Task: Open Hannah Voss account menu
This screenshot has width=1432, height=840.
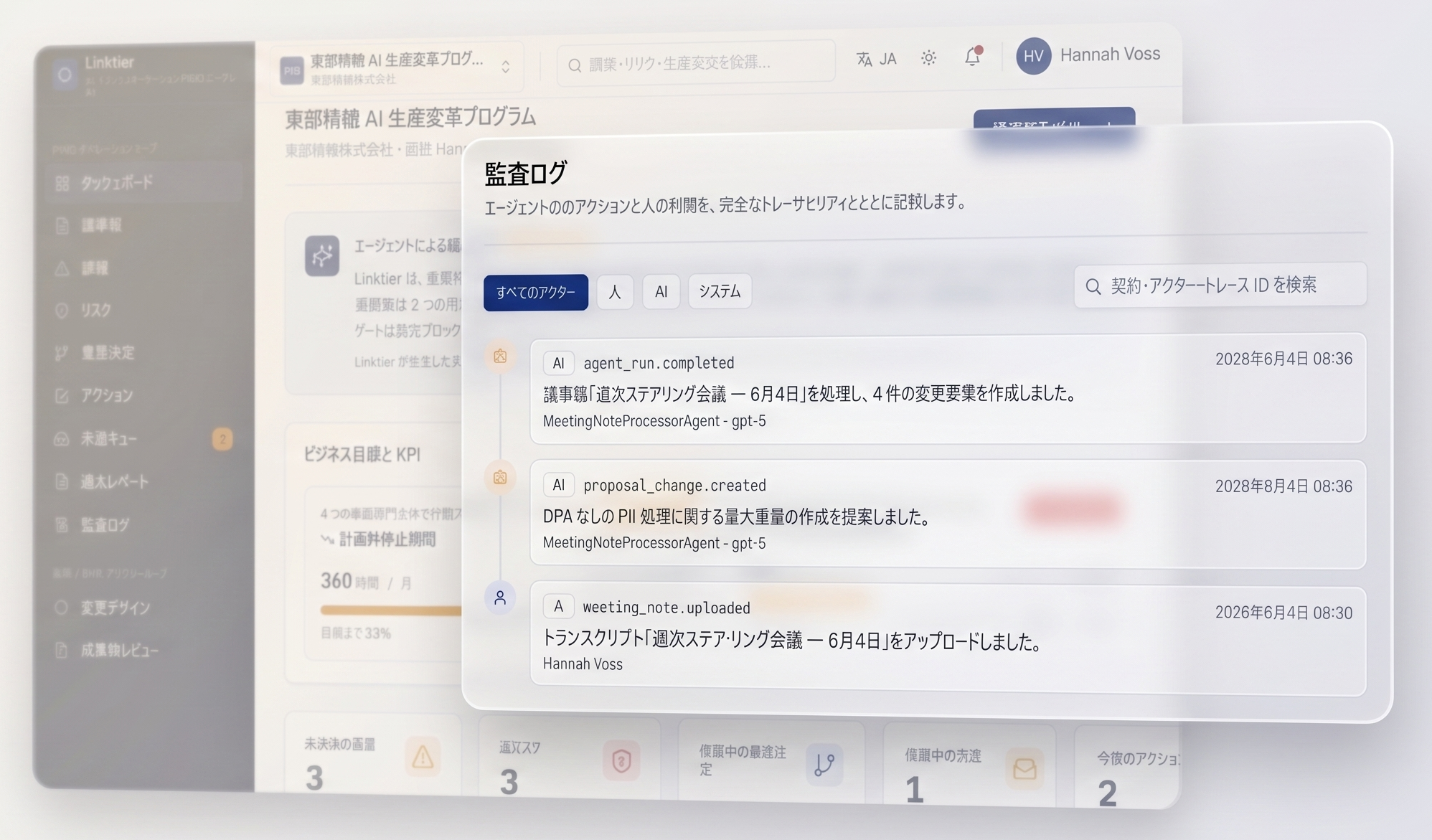Action: tap(1110, 55)
